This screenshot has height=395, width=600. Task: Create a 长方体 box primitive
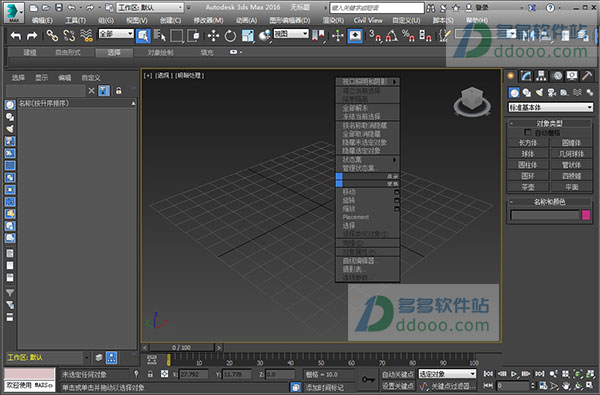(528, 143)
